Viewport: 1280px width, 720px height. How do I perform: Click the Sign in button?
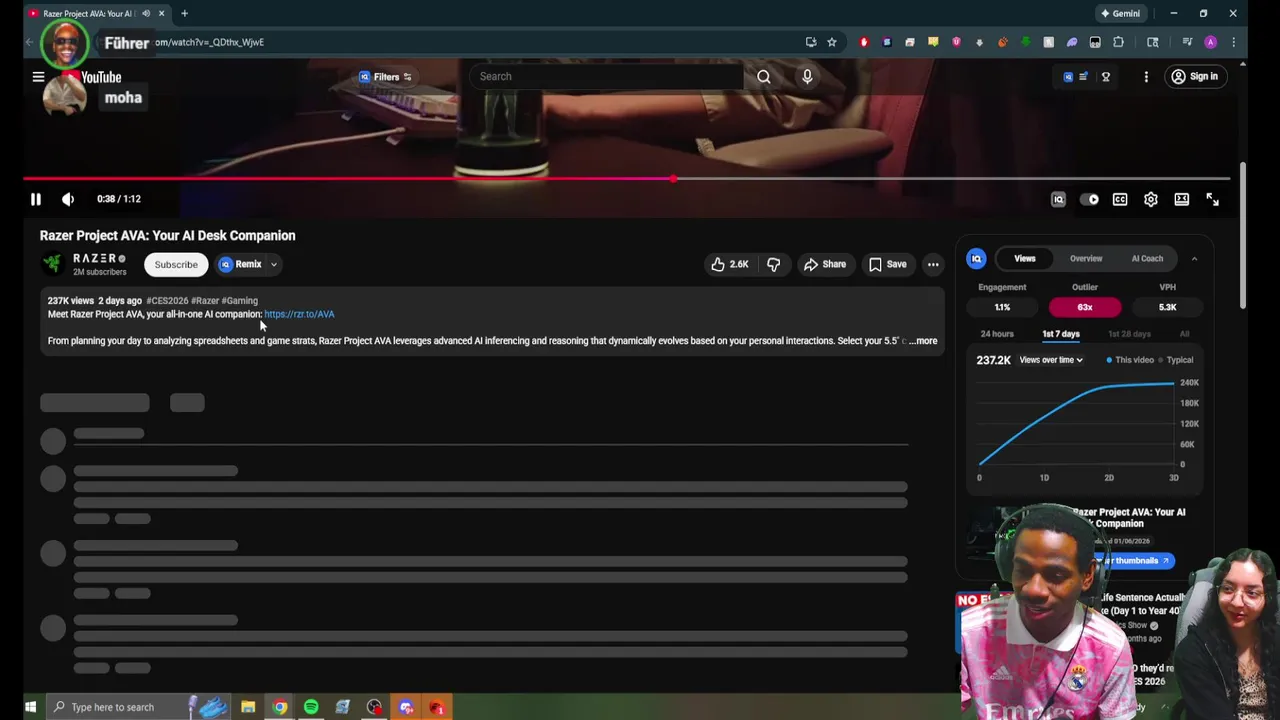(1194, 77)
